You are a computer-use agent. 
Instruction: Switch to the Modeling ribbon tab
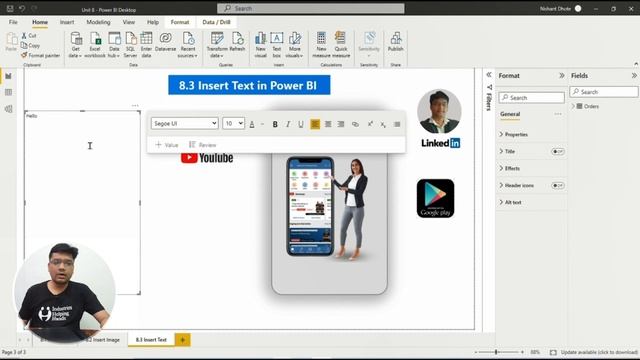[98, 22]
